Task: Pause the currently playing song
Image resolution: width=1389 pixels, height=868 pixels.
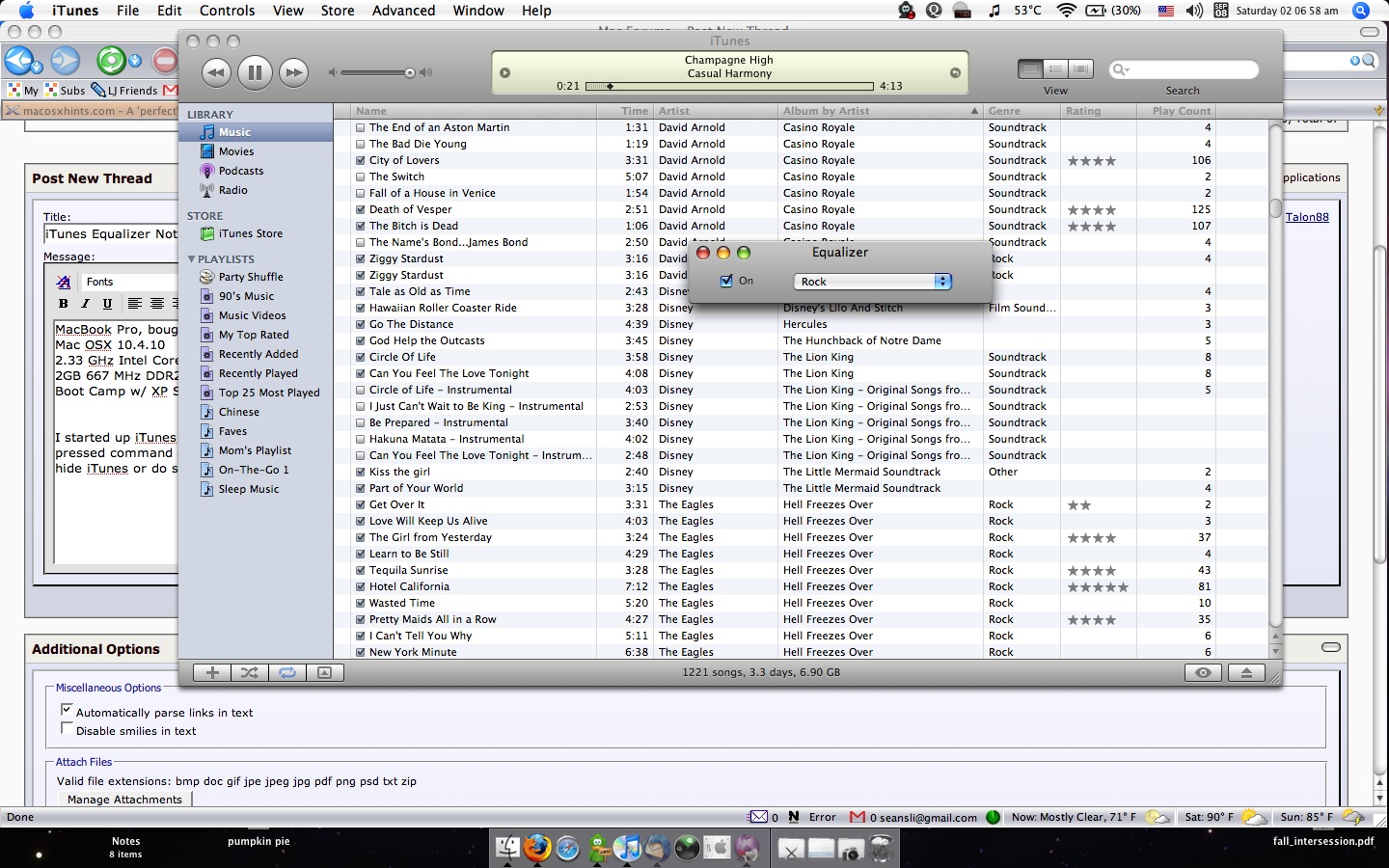Action: pos(255,72)
